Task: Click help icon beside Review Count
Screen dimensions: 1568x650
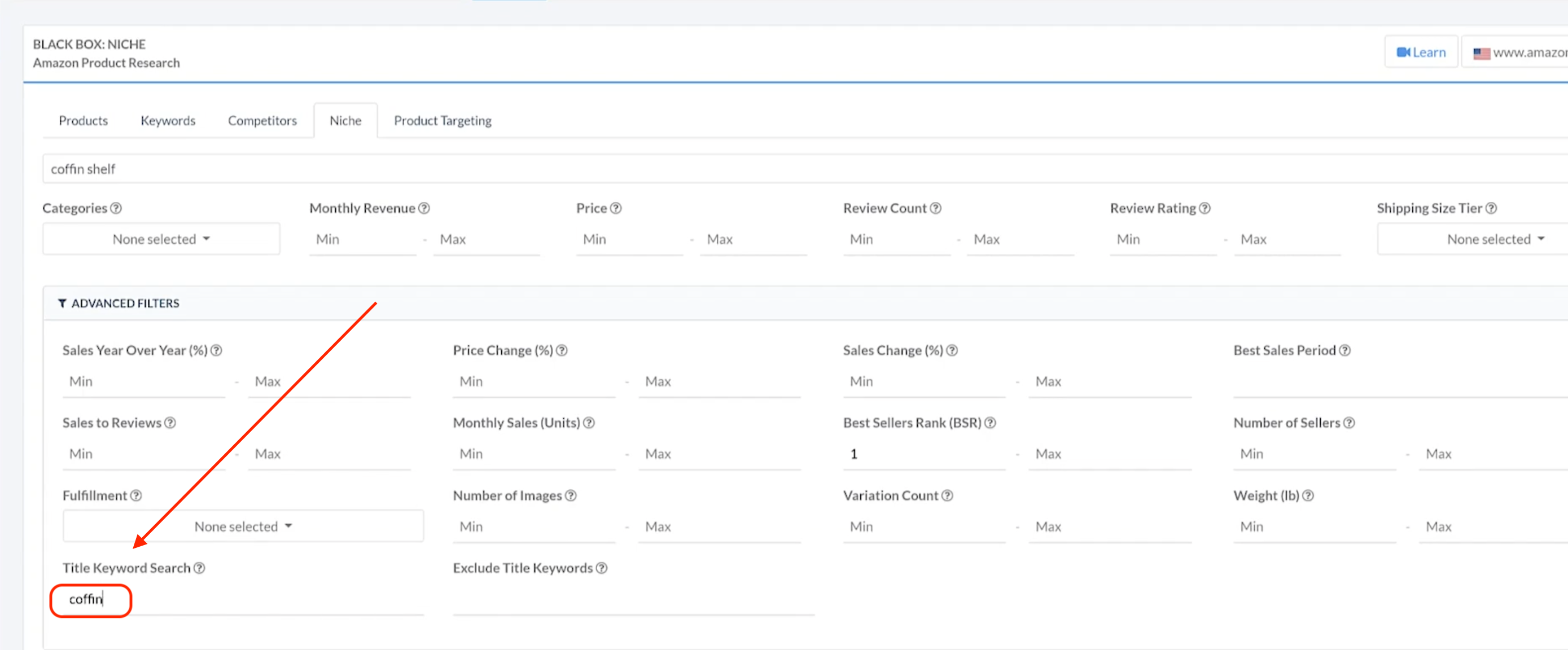Action: coord(936,208)
